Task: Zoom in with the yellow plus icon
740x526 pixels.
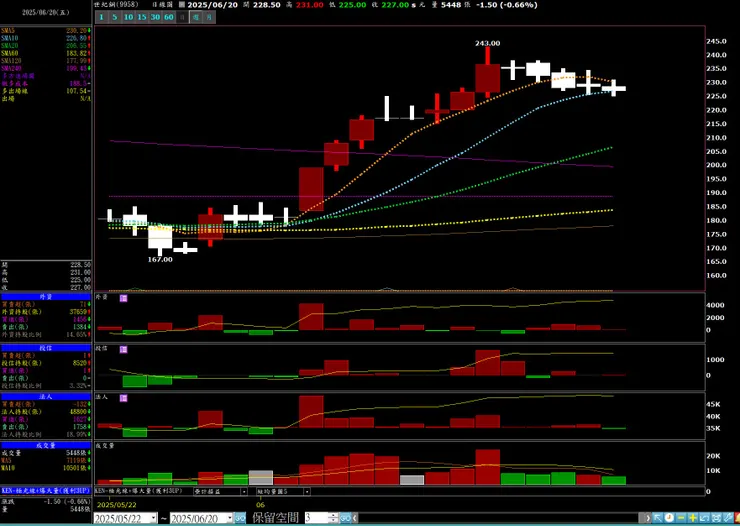Action: (x=693, y=518)
